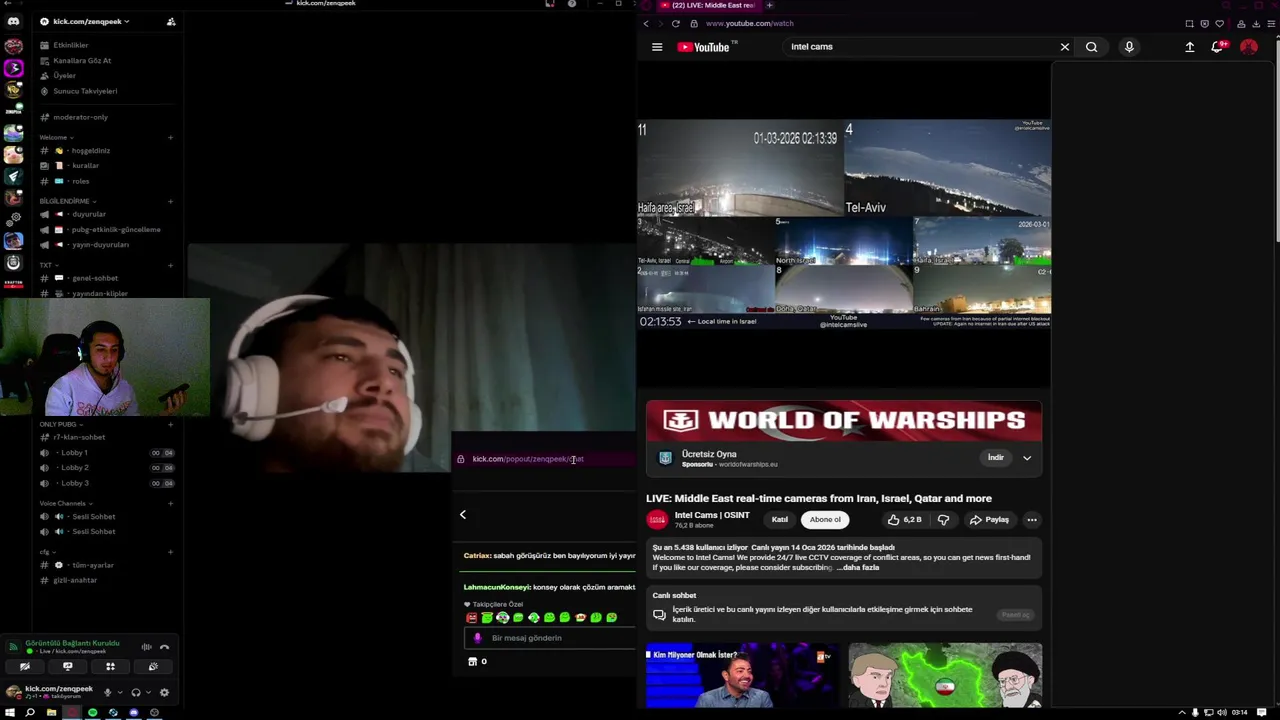Dislike the Intel Cams live video
The image size is (1280, 720).
coord(943,520)
